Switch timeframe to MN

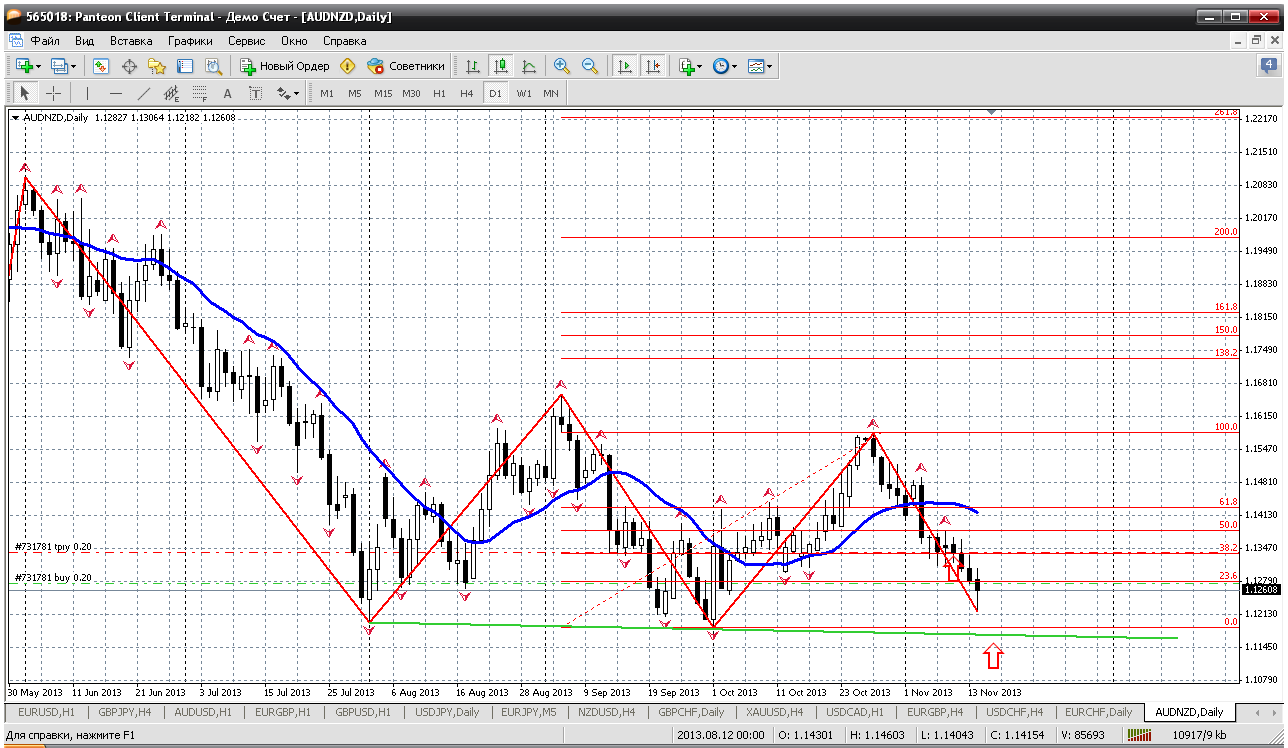coord(551,93)
